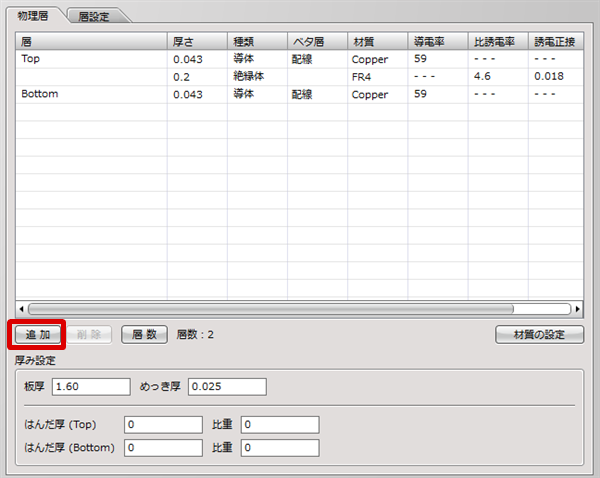The width and height of the screenshot is (600, 478).
Task: Click the 厚さ column header
Action: coord(196,41)
